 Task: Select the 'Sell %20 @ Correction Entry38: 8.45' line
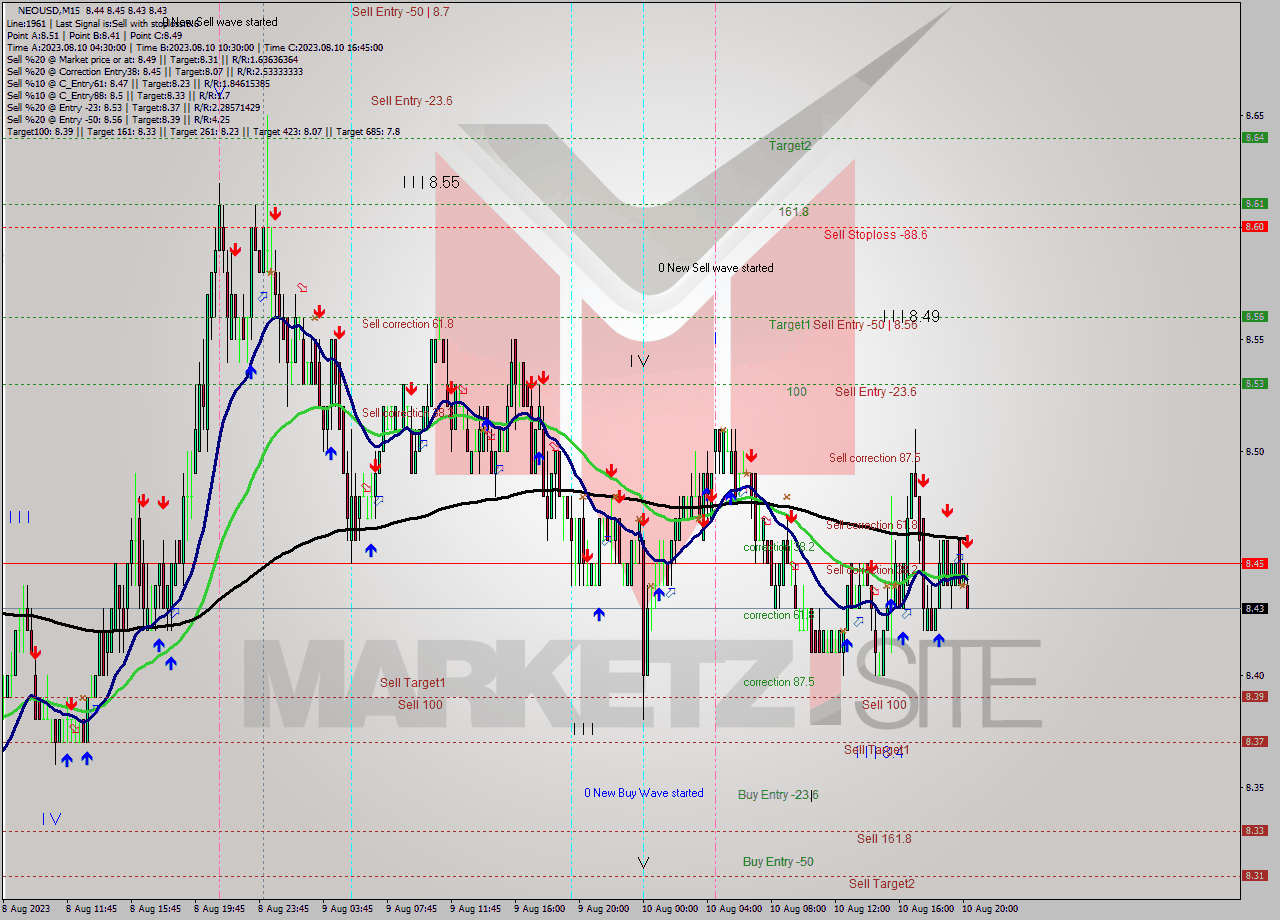154,71
